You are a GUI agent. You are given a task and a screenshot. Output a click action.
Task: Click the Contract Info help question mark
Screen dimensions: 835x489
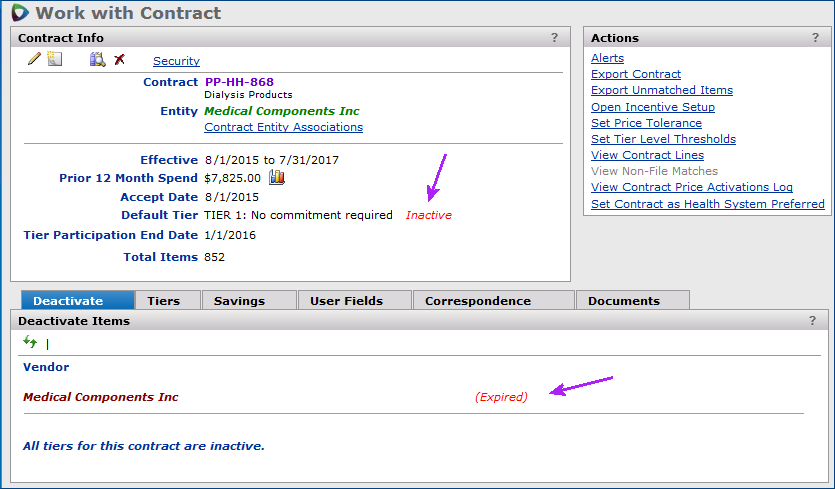click(x=554, y=38)
